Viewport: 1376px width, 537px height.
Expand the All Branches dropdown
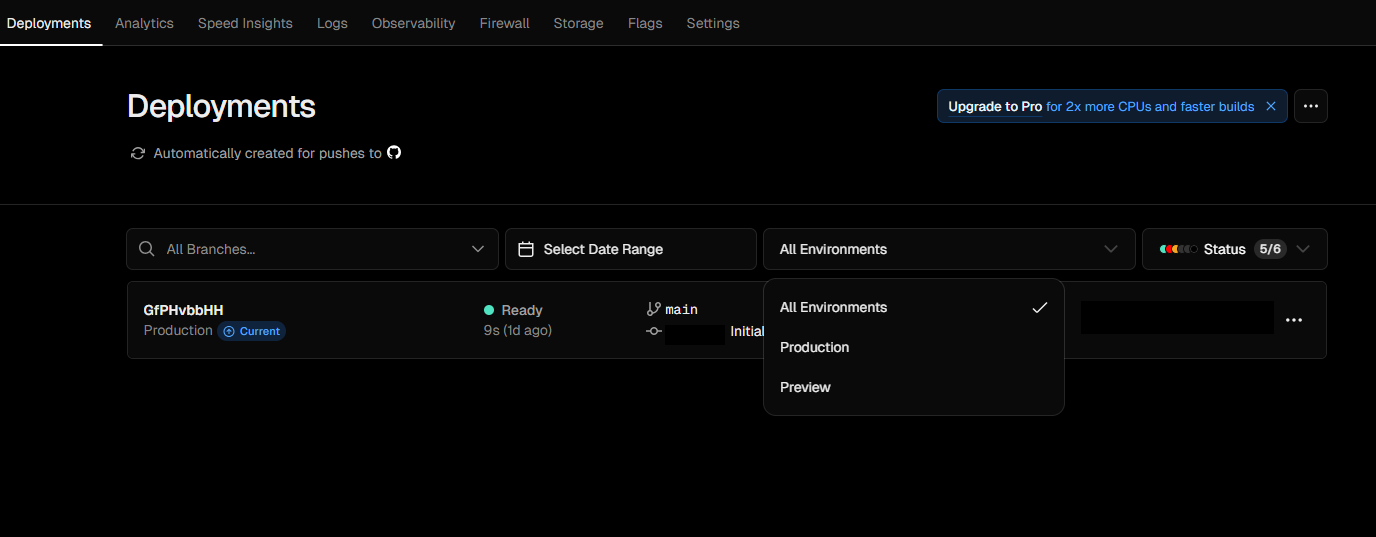coord(477,249)
